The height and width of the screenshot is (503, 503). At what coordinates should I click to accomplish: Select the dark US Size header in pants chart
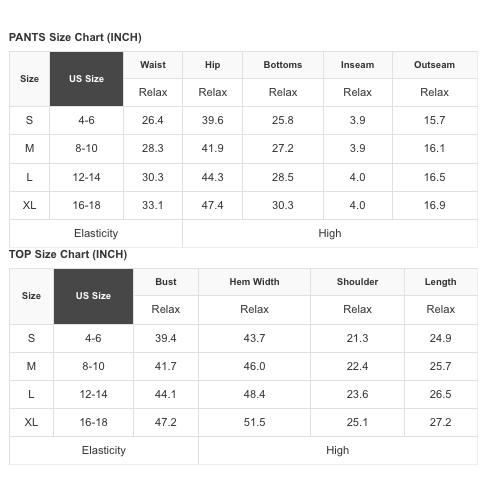point(86,79)
